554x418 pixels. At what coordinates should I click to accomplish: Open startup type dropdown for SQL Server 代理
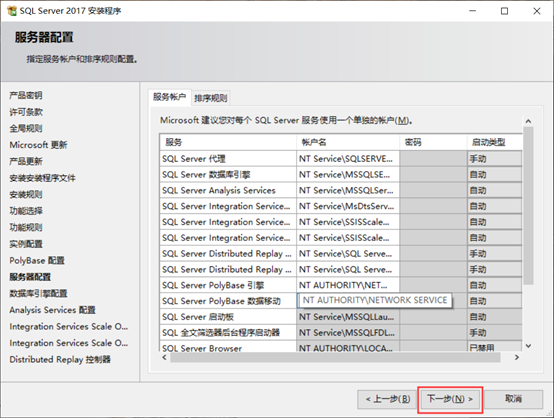click(x=494, y=159)
